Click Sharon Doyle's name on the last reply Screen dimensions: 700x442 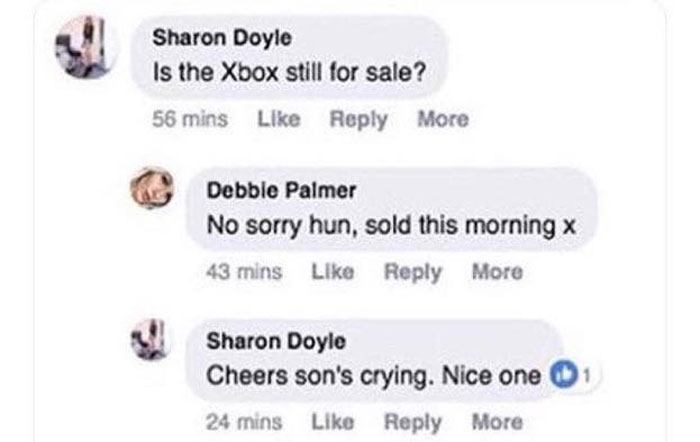coord(276,342)
